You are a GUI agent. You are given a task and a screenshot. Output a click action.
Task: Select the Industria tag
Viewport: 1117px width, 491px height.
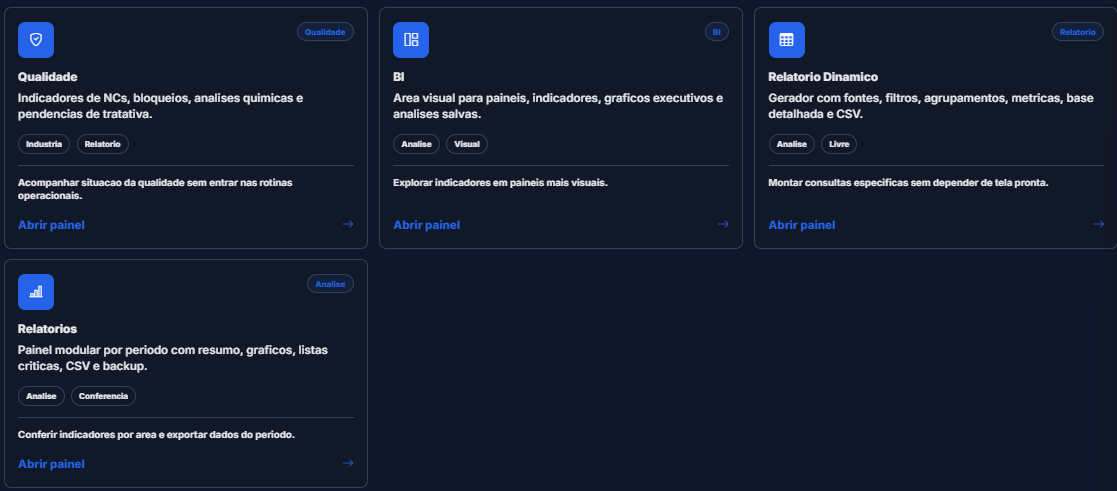click(44, 144)
